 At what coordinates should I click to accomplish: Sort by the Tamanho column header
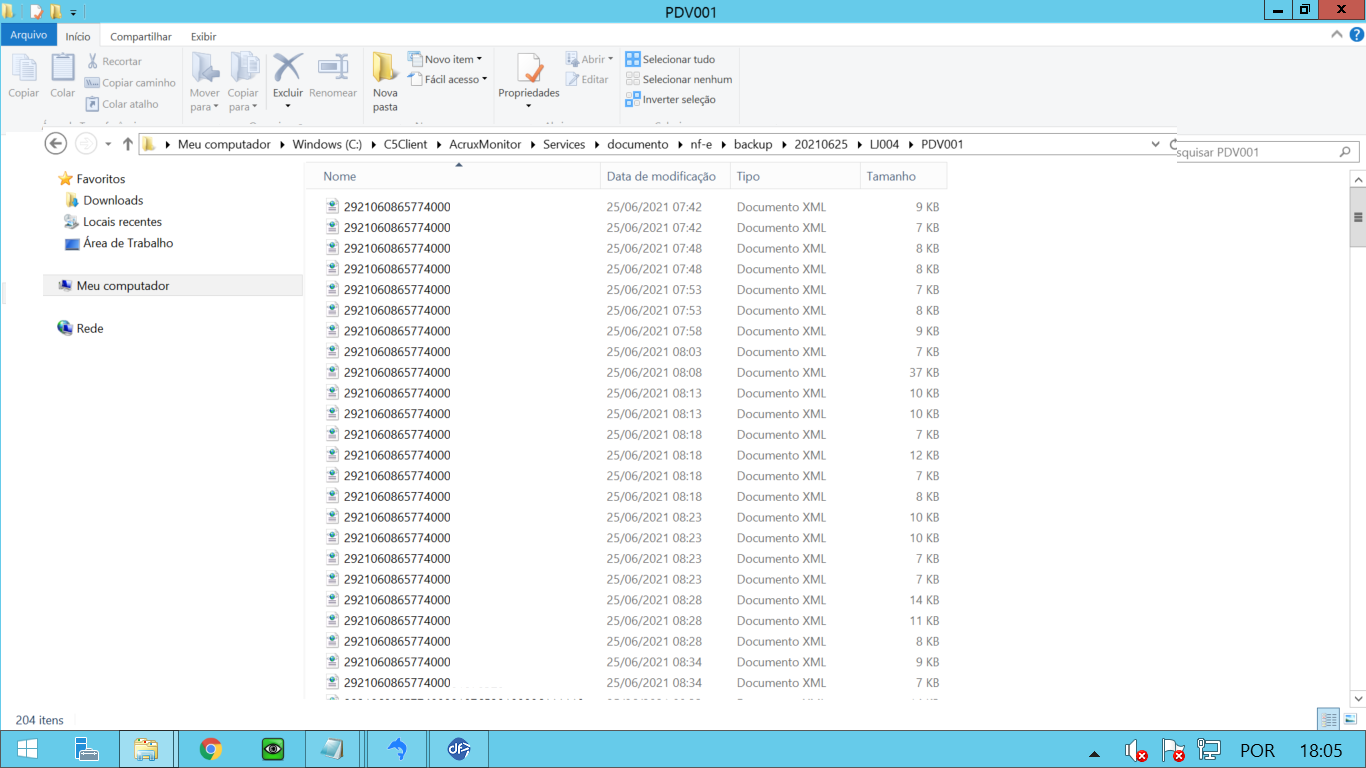[x=902, y=176]
